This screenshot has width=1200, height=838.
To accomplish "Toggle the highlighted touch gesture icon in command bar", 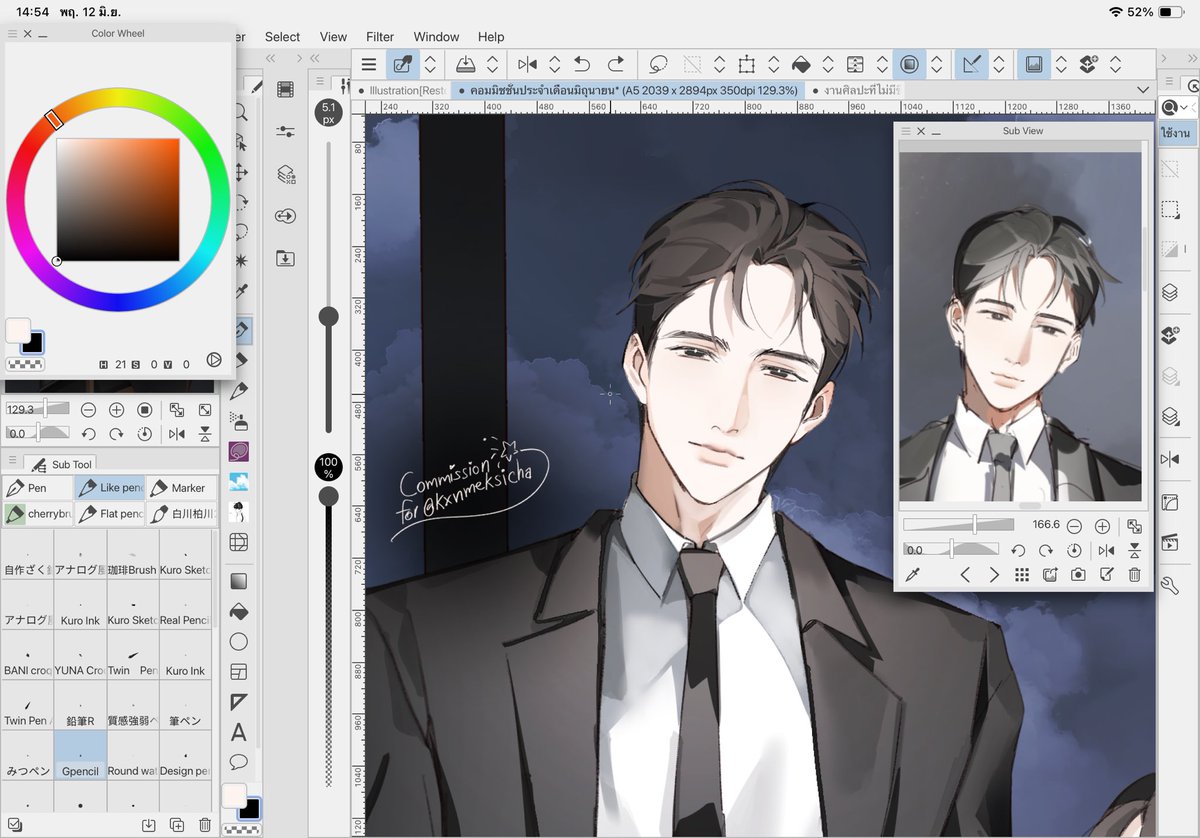I will coord(403,64).
